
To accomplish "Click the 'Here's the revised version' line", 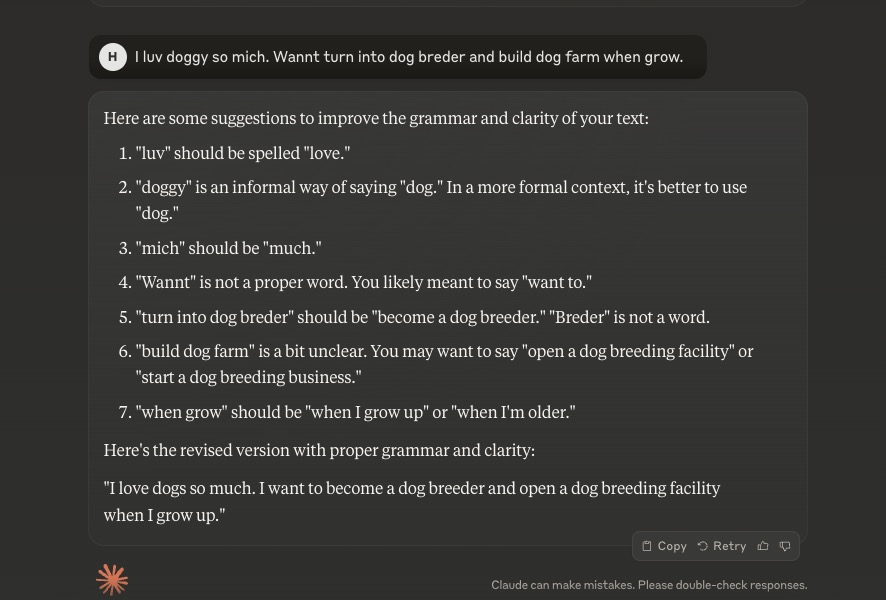I will [x=319, y=450].
